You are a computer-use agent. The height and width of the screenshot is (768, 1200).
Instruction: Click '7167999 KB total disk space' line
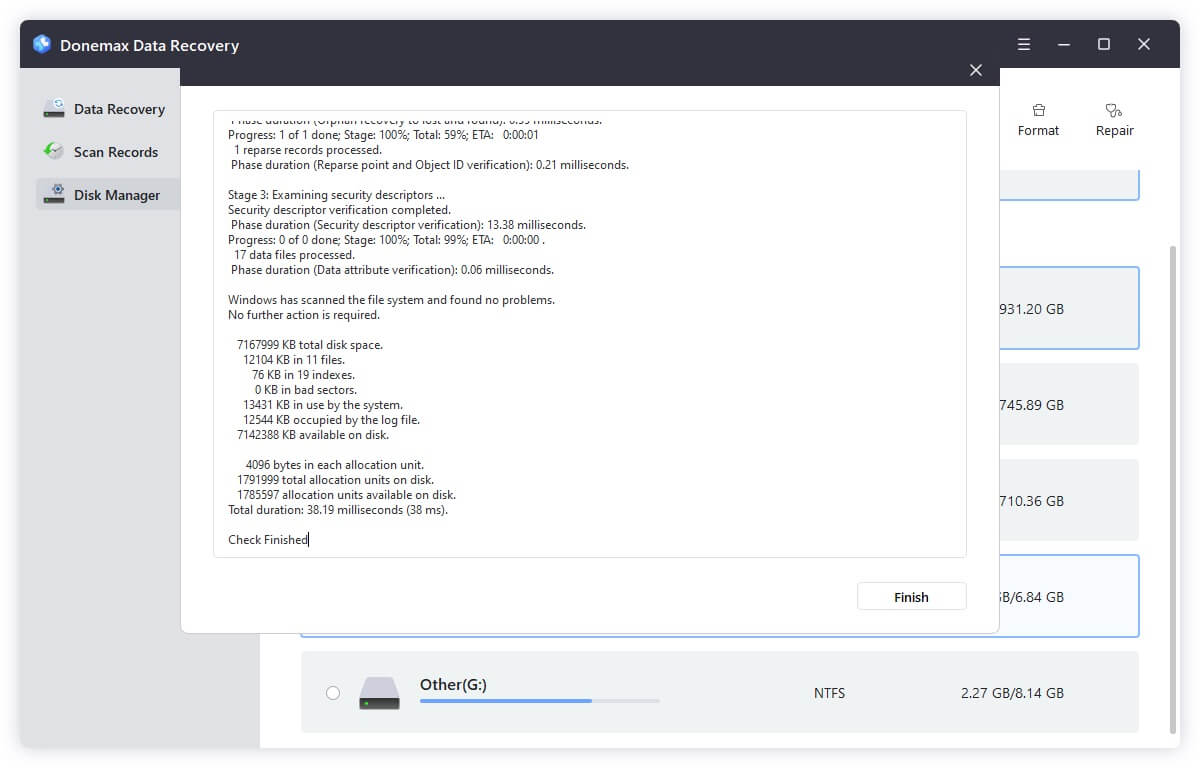coord(310,345)
